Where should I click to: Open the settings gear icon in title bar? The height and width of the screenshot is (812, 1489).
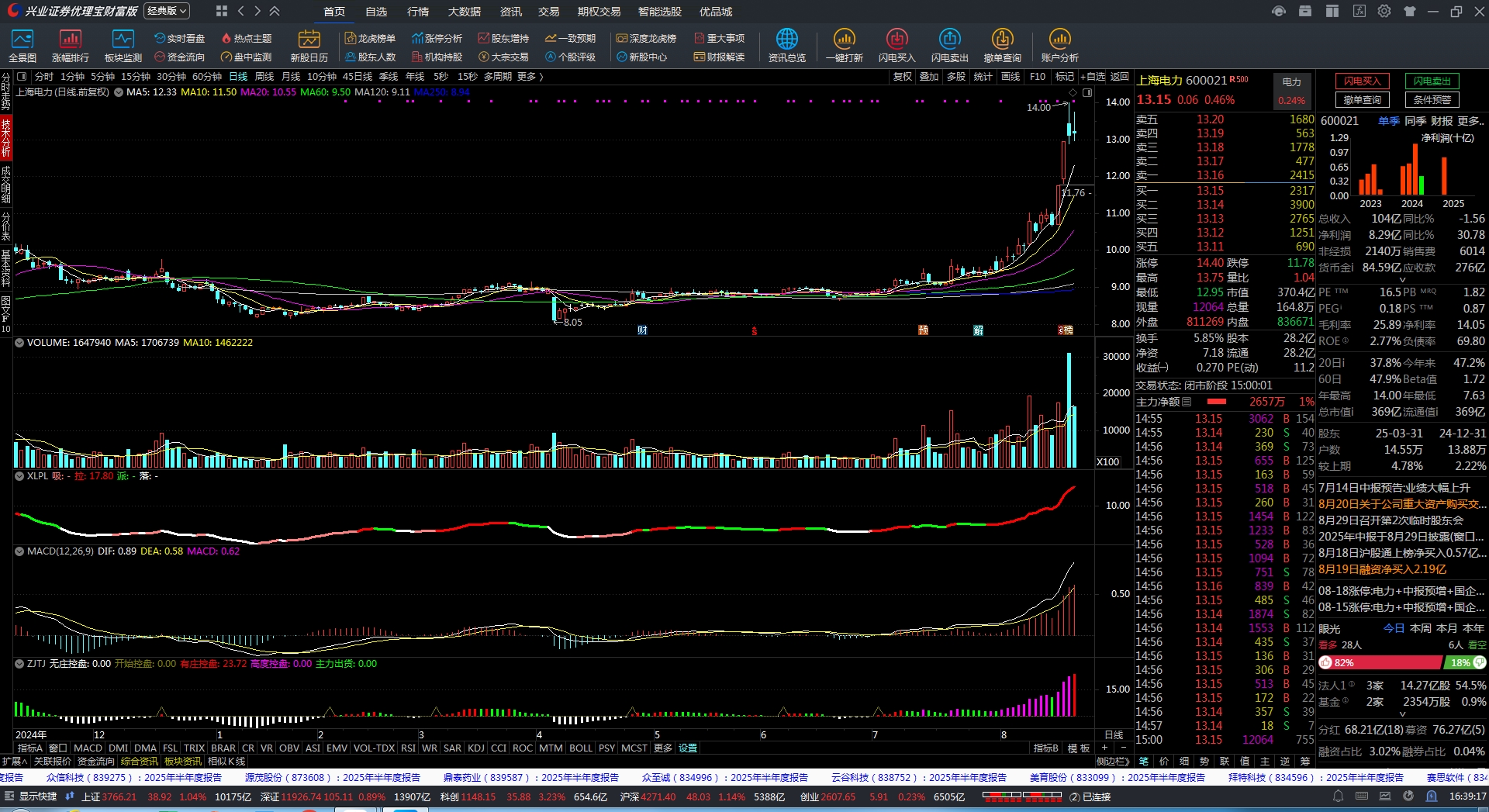(1384, 11)
